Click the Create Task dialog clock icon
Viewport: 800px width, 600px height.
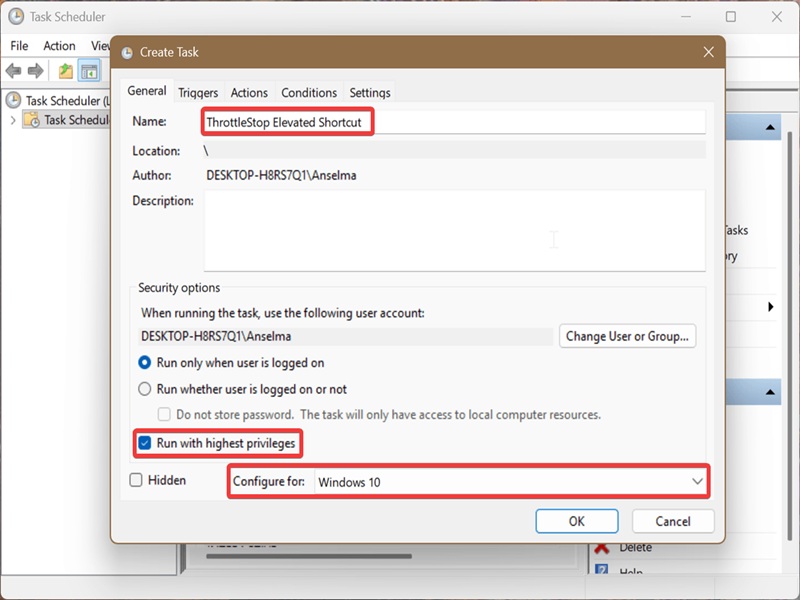pyautogui.click(x=127, y=53)
